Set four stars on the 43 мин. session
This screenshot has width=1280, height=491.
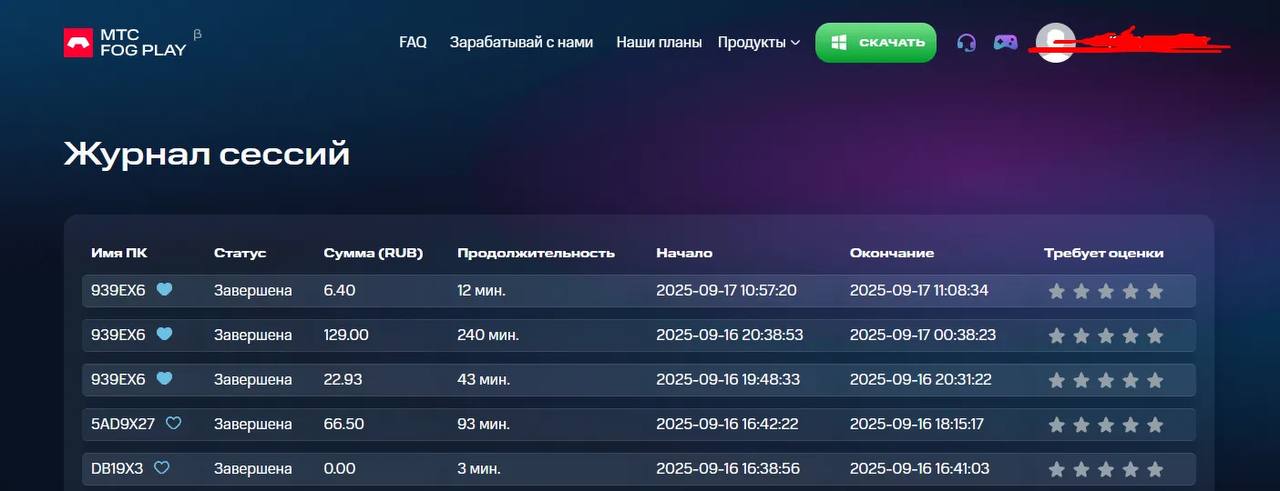(x=1130, y=380)
